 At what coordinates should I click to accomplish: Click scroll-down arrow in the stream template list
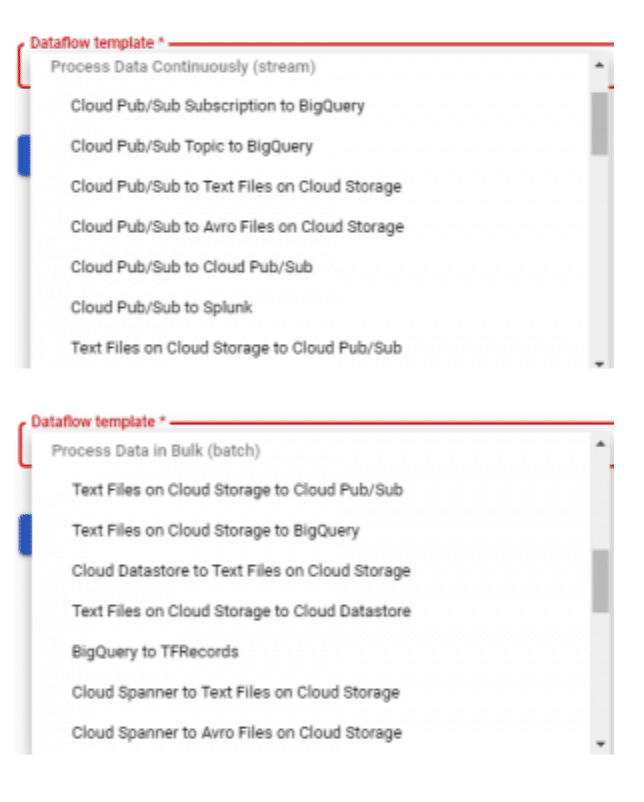tap(600, 364)
